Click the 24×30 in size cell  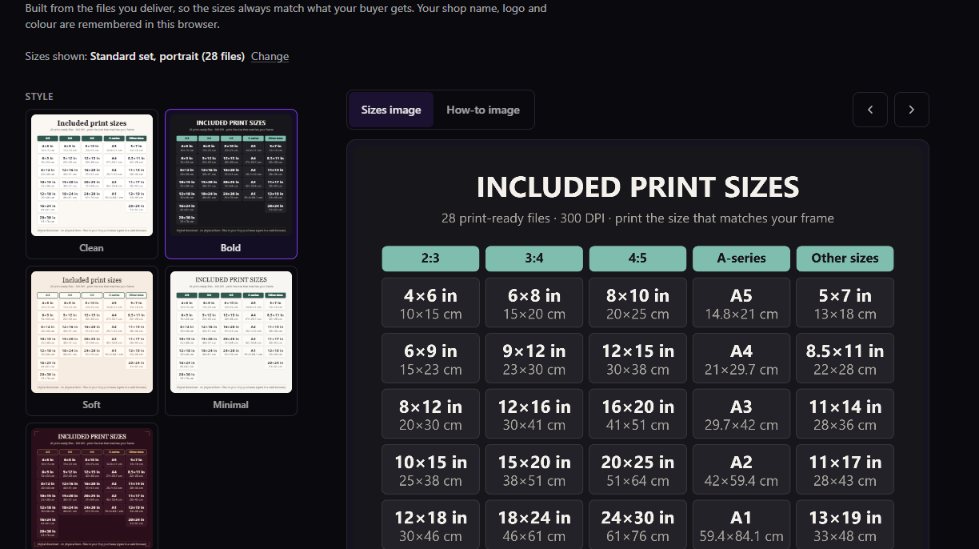[x=637, y=525]
